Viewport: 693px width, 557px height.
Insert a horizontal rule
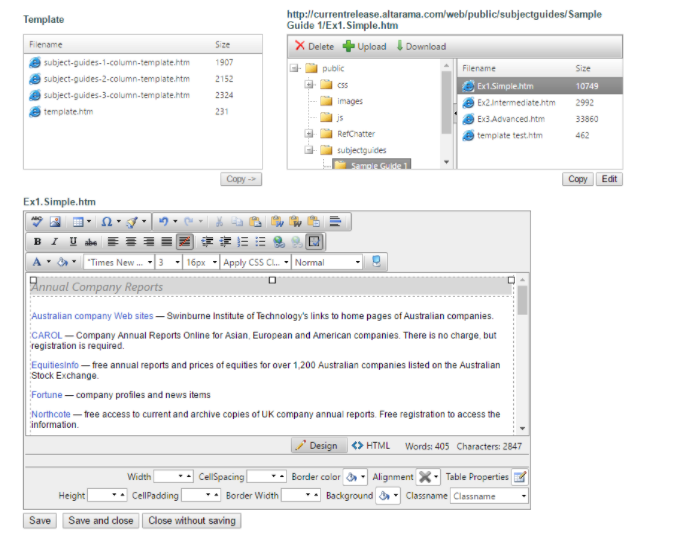[335, 221]
